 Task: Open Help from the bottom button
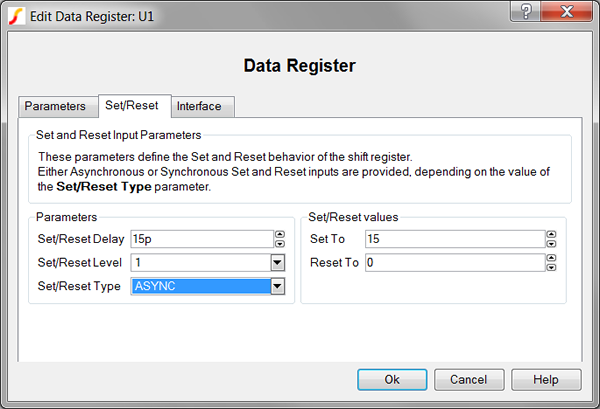tap(545, 380)
